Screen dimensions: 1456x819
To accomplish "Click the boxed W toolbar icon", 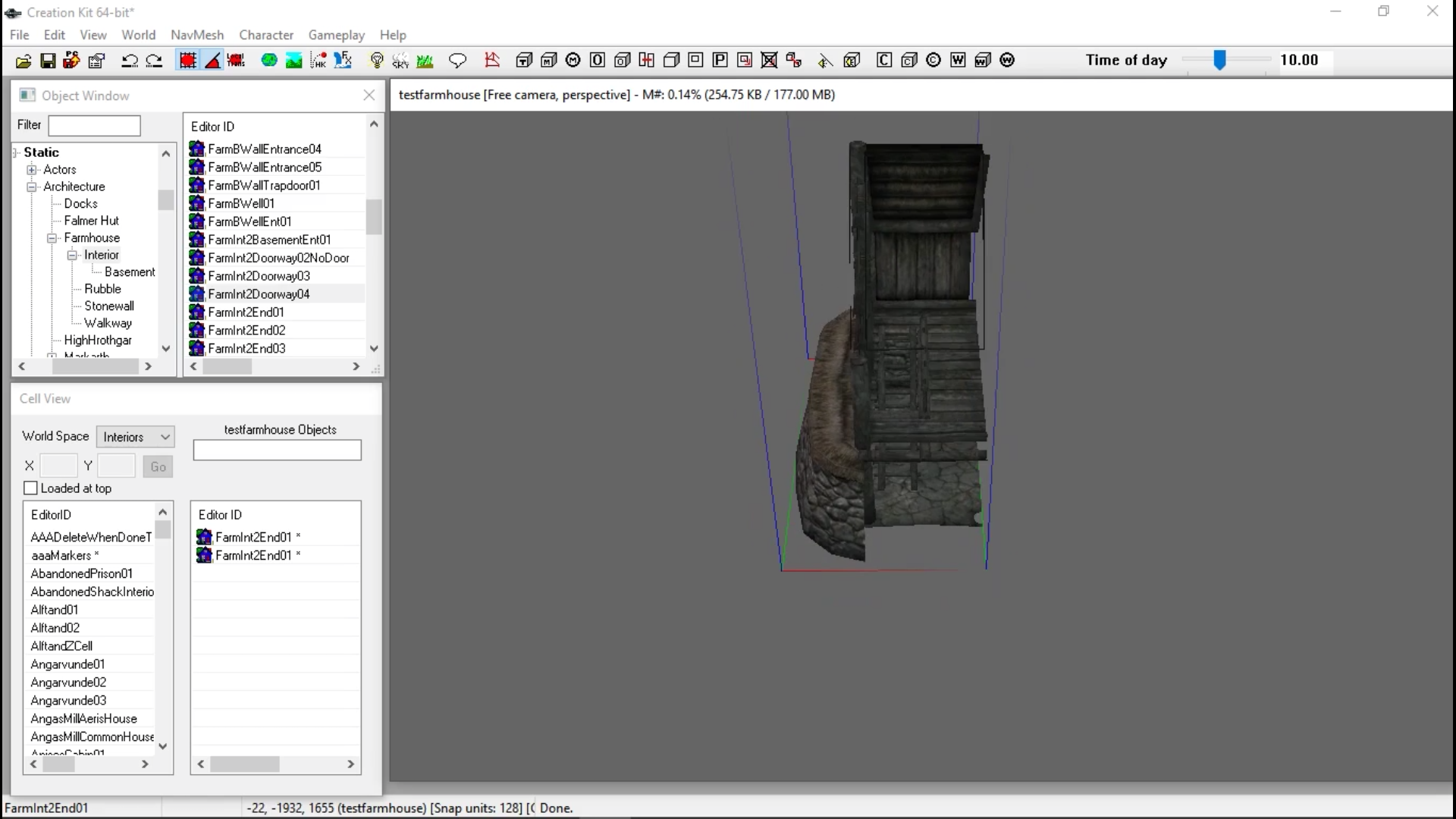I will (x=958, y=61).
